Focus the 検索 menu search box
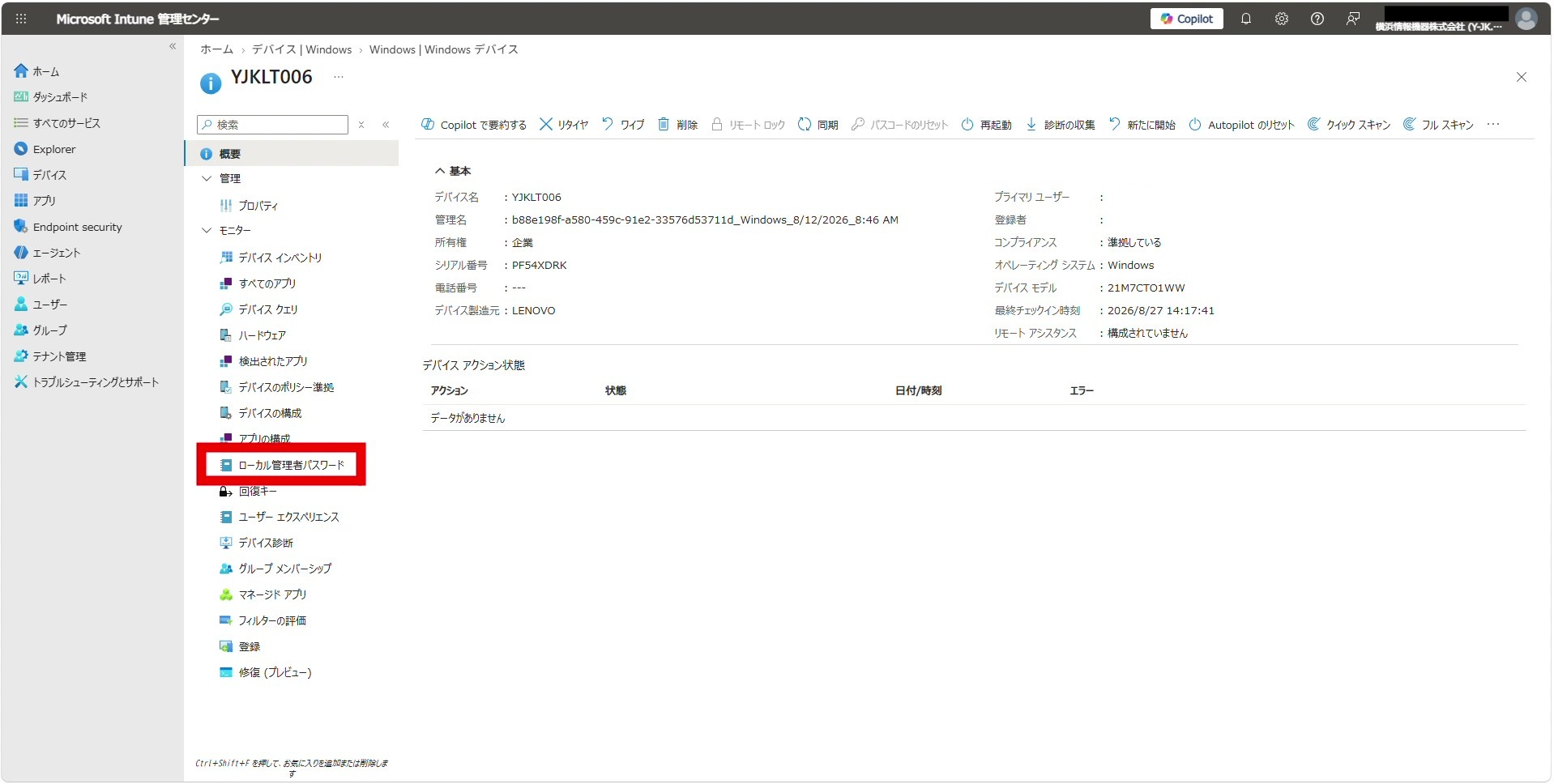This screenshot has height=784, width=1554. pyautogui.click(x=272, y=125)
